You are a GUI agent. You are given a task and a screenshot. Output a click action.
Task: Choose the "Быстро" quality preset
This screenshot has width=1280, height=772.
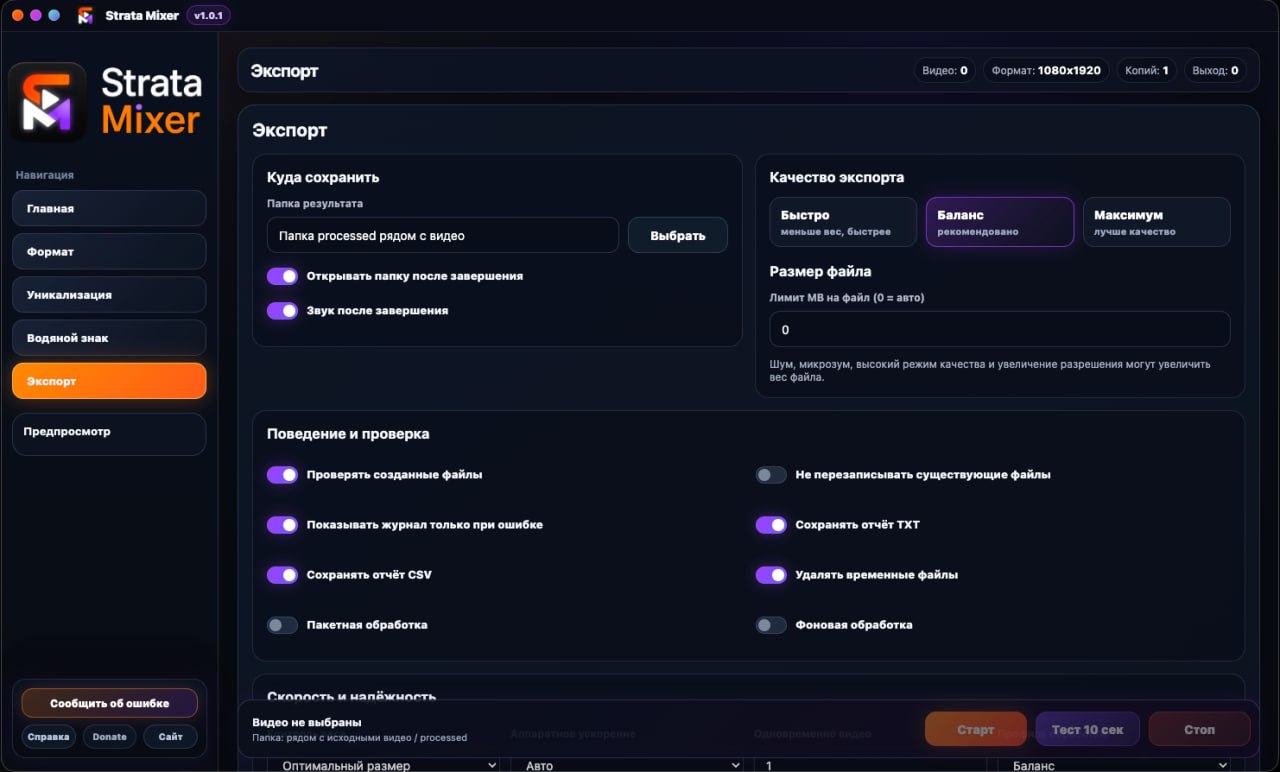tap(843, 222)
